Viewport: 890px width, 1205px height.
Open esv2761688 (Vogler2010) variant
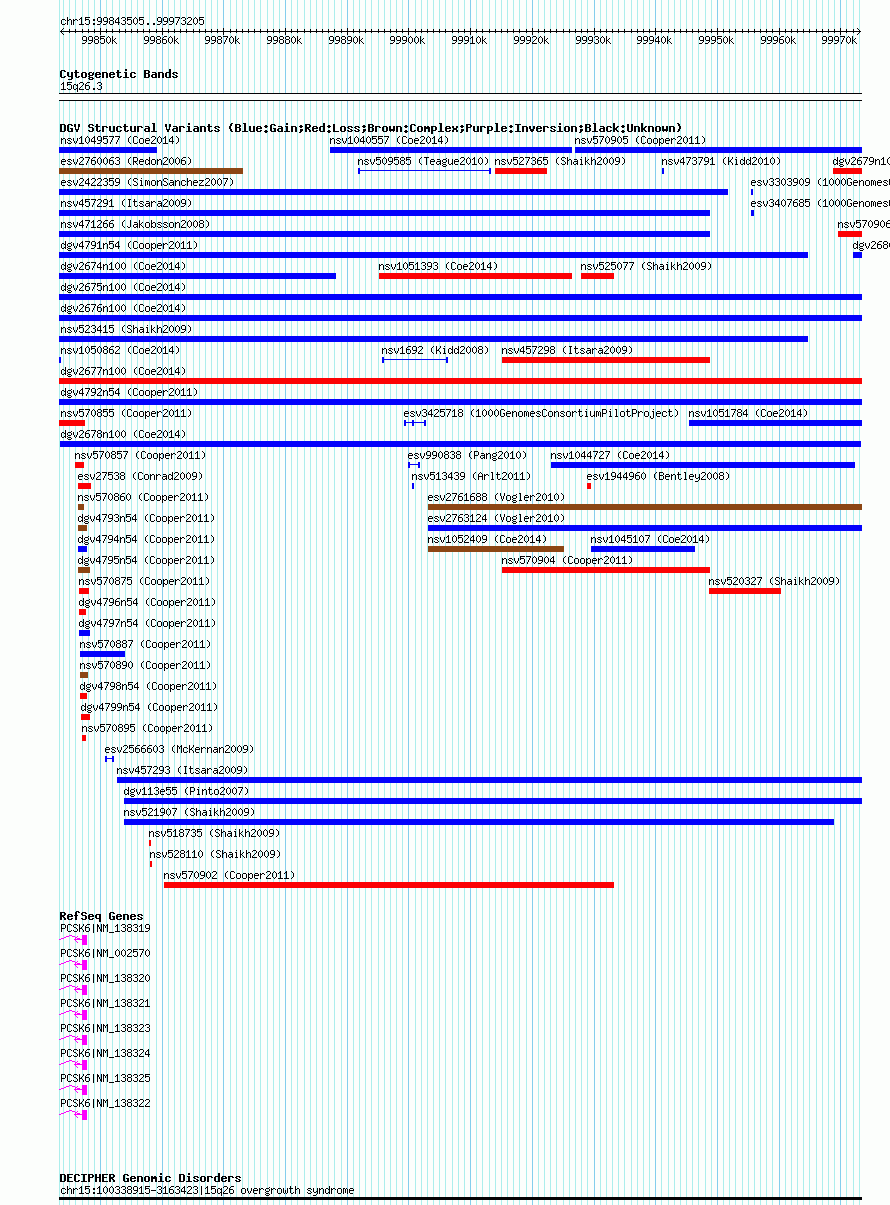click(x=496, y=498)
